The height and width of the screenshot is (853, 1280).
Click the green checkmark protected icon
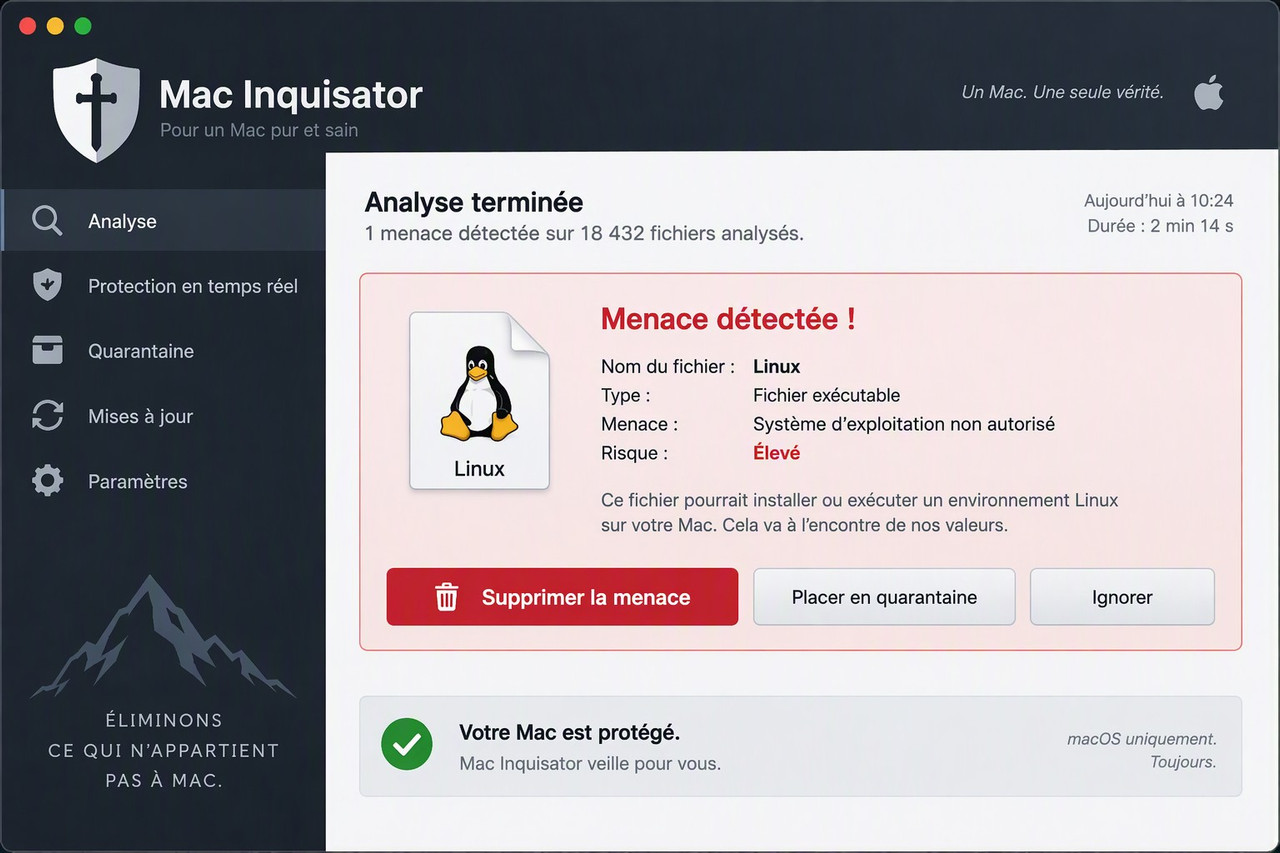click(x=407, y=745)
